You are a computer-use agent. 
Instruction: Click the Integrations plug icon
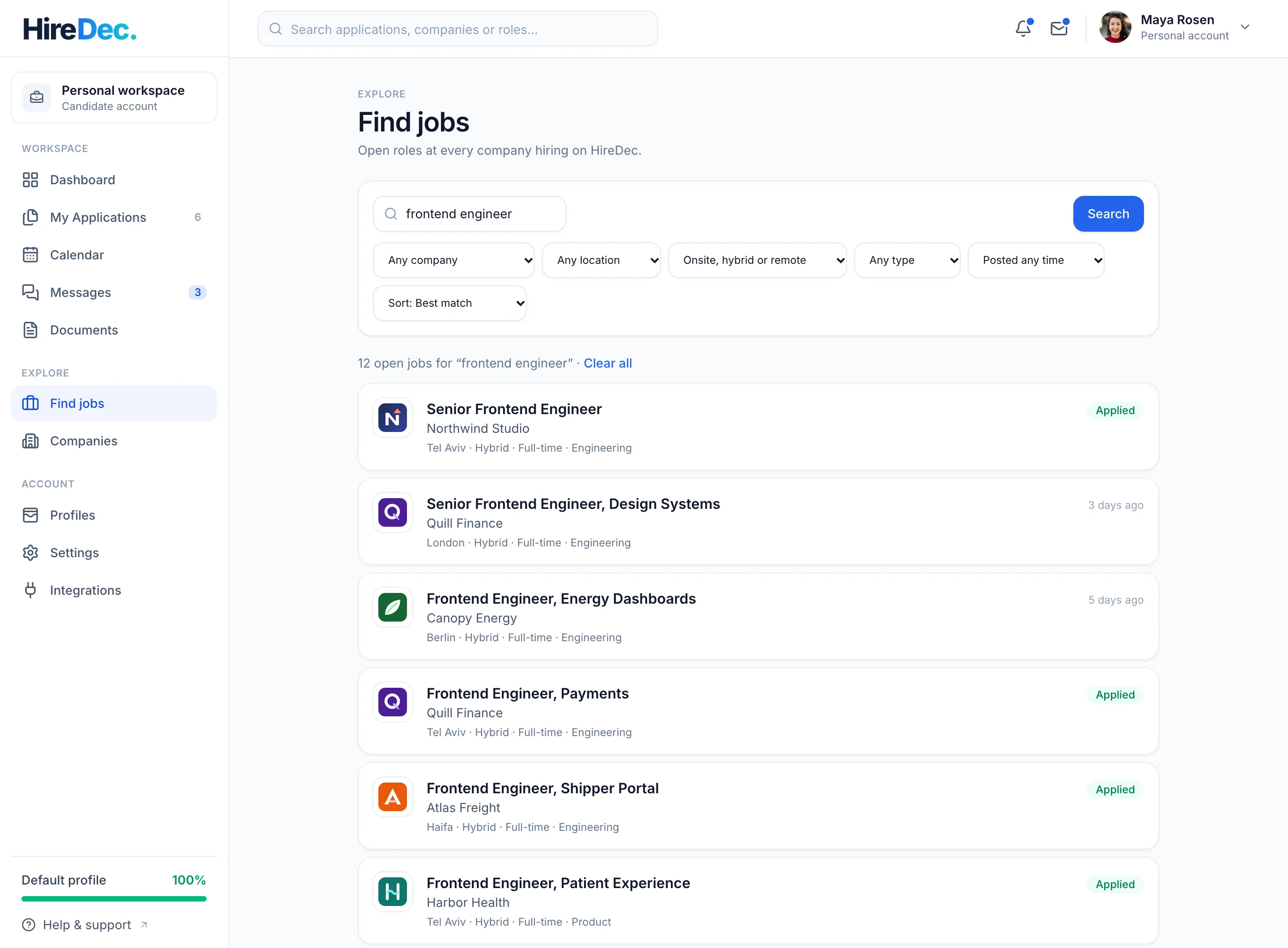tap(30, 590)
